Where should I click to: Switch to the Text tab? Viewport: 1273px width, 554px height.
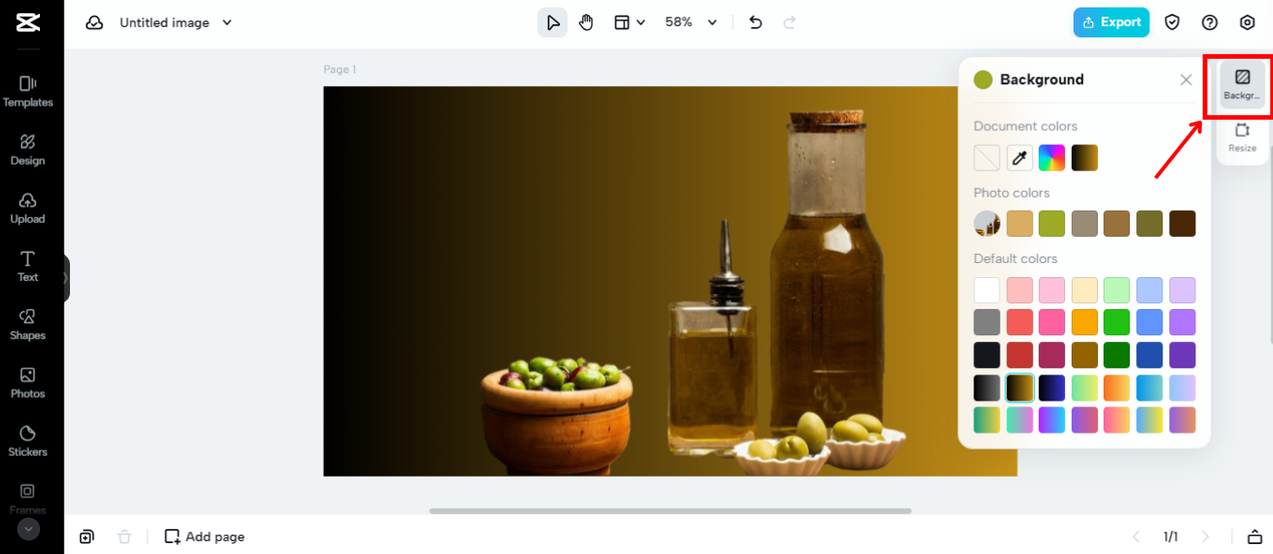tap(28, 266)
